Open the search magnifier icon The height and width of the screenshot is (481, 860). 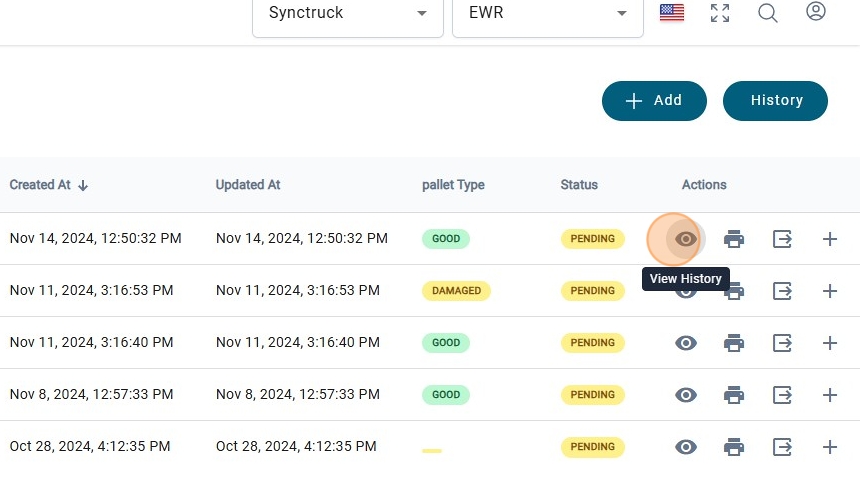pyautogui.click(x=768, y=13)
